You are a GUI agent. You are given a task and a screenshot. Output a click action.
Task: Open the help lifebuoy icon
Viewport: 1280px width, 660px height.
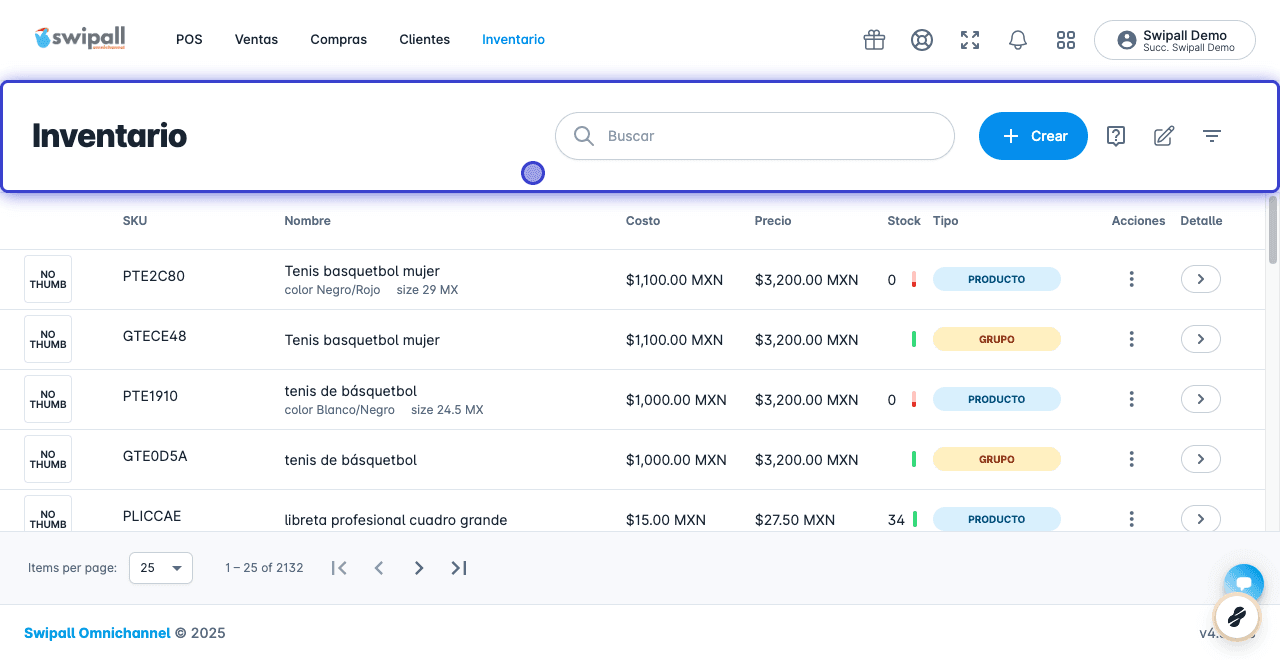tap(922, 40)
